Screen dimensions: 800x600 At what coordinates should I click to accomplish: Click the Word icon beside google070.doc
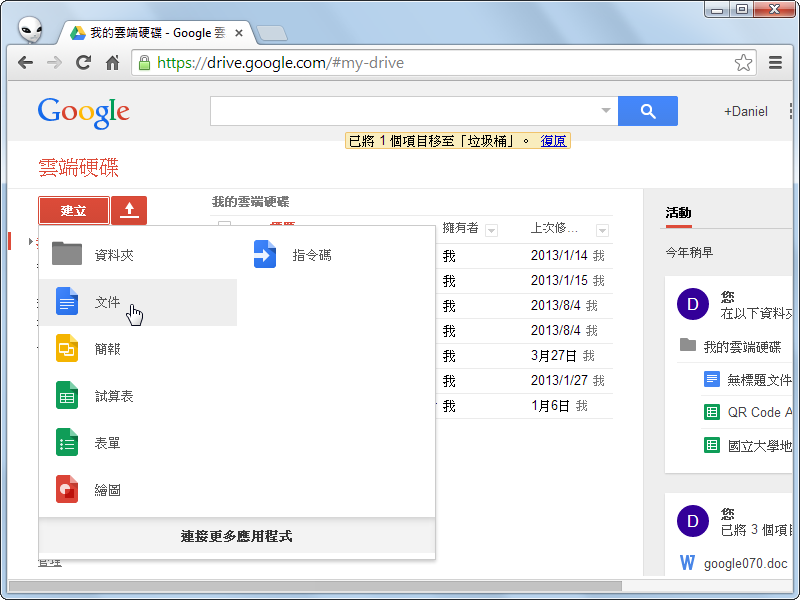(687, 563)
